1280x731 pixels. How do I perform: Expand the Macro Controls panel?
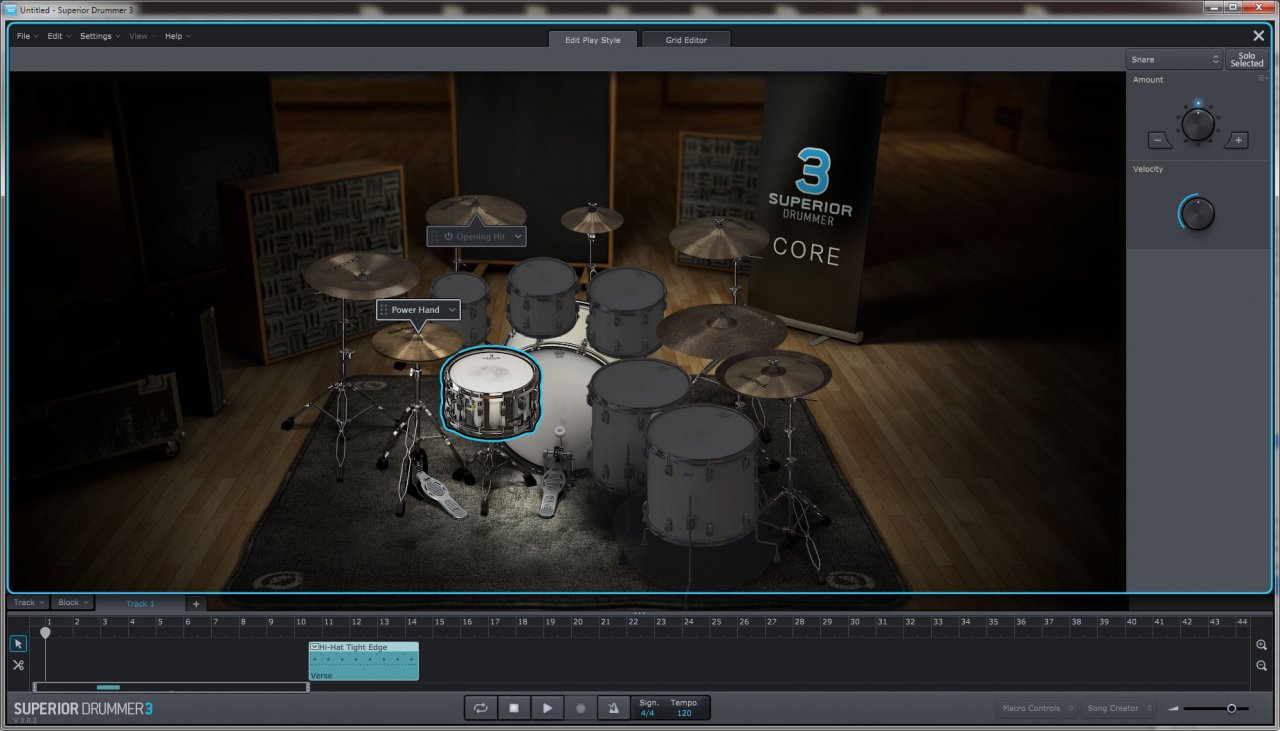tap(1036, 708)
